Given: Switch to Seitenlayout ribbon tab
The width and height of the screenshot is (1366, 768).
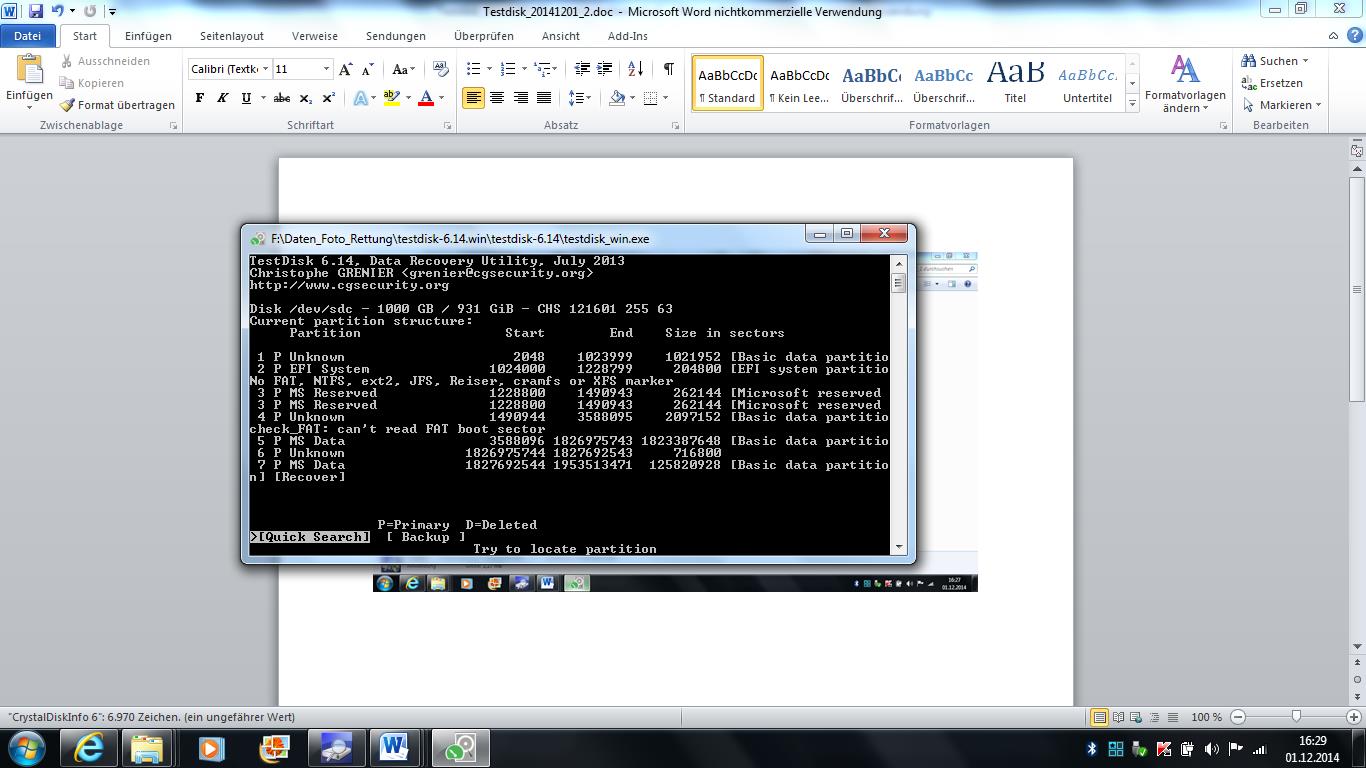Looking at the screenshot, I should [x=232, y=36].
